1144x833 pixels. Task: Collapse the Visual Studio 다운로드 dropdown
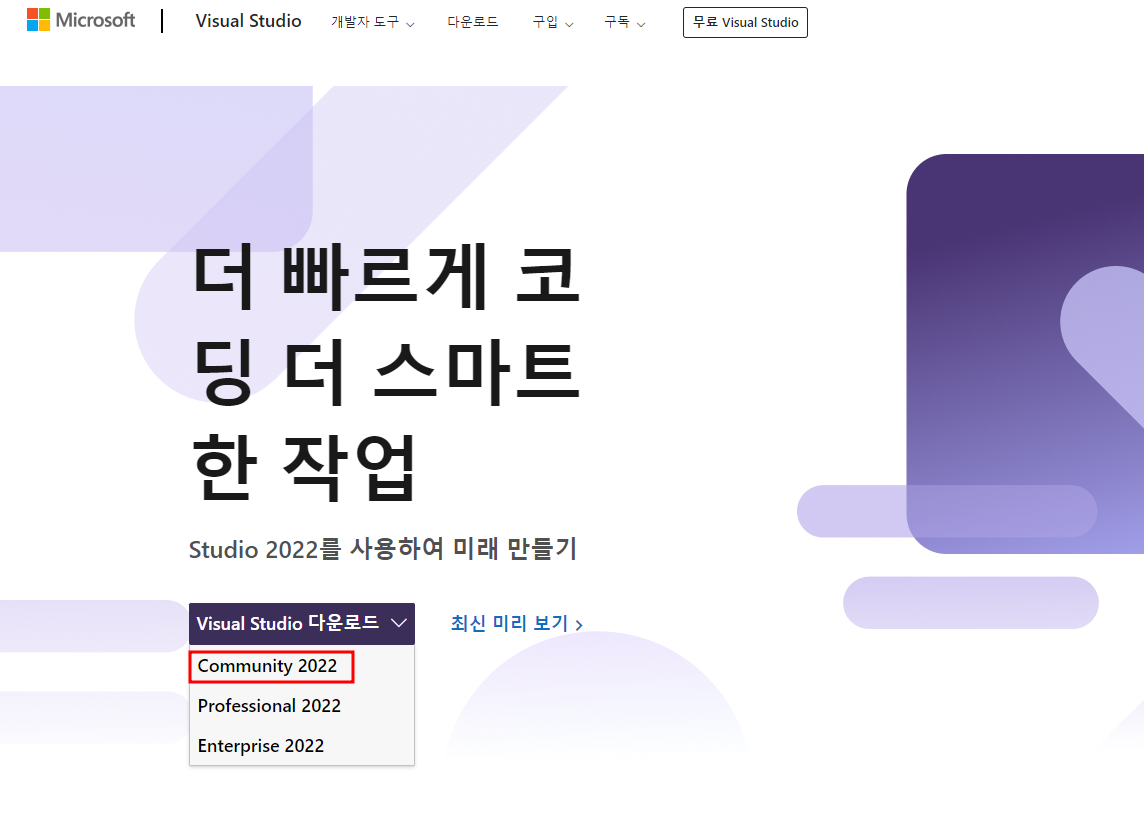[x=301, y=624]
